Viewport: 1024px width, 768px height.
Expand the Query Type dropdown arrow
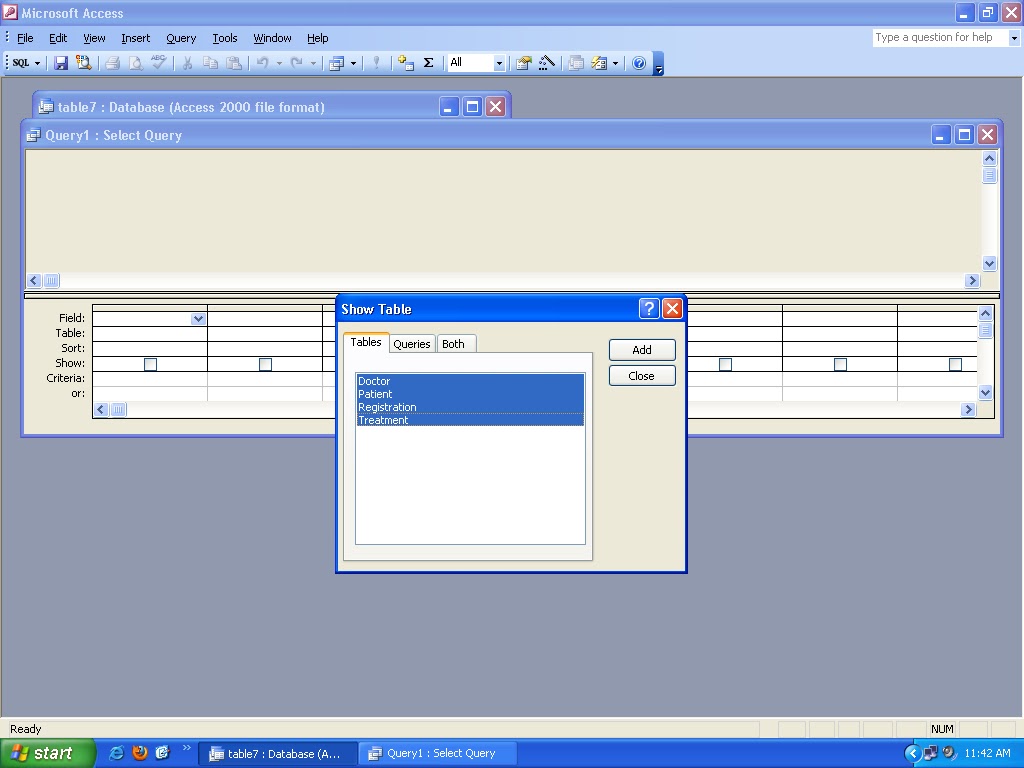(x=353, y=63)
